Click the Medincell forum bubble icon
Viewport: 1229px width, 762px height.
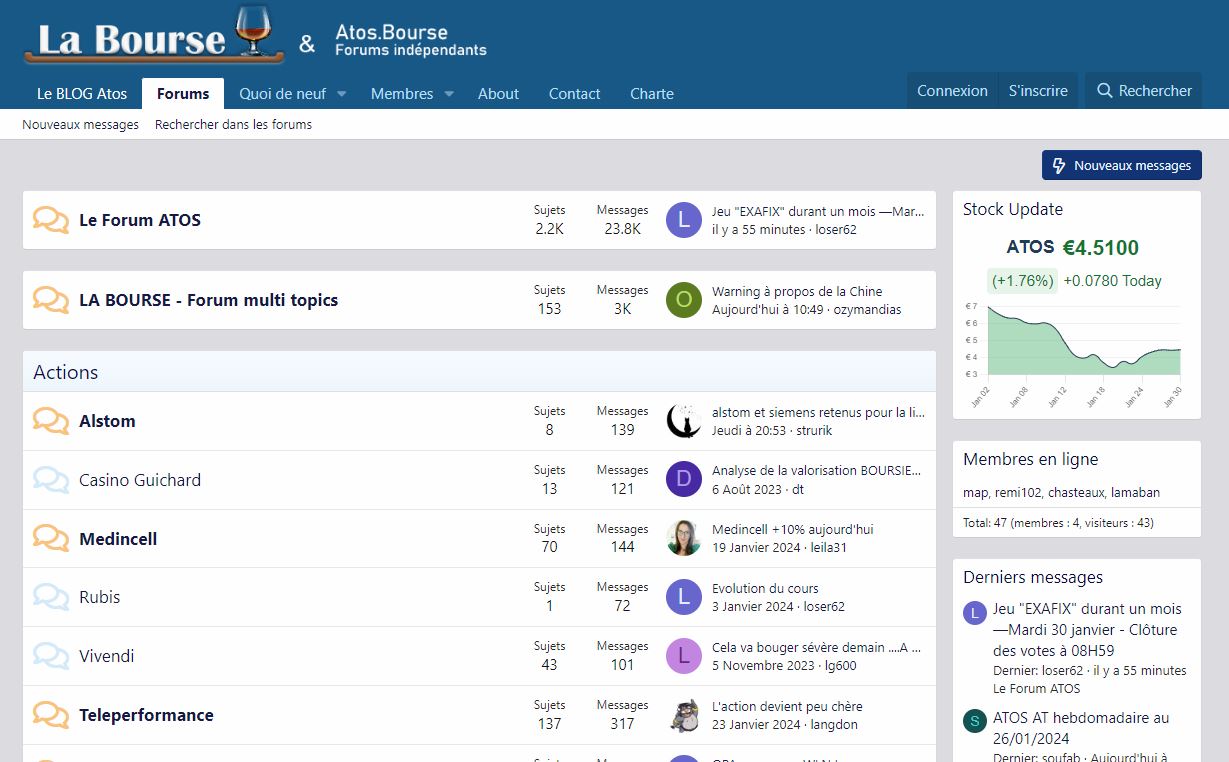point(51,539)
